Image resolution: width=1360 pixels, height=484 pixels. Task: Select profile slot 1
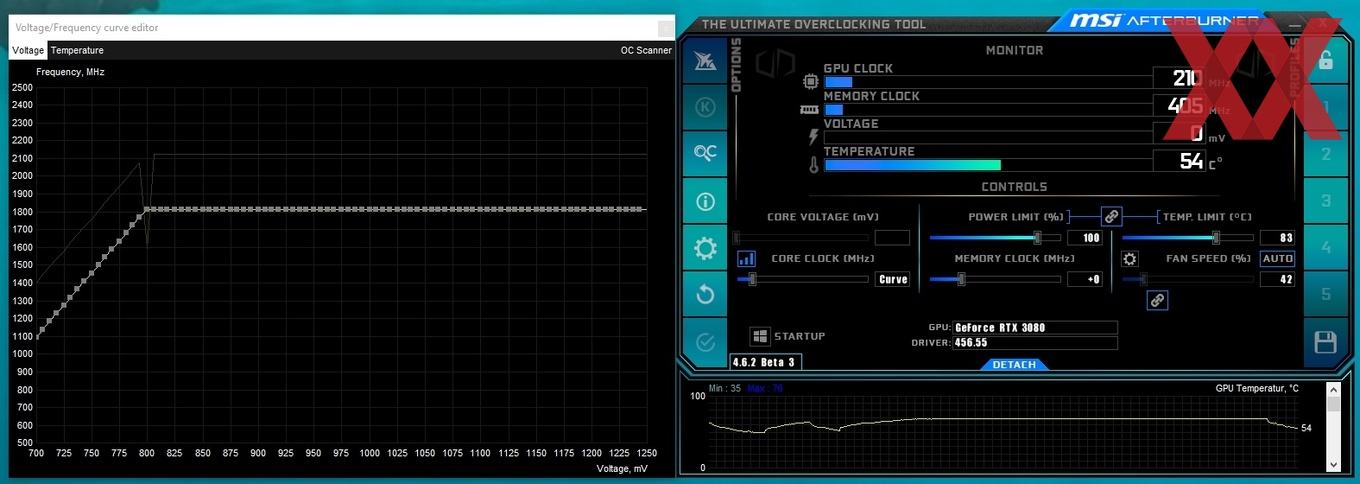click(1326, 107)
